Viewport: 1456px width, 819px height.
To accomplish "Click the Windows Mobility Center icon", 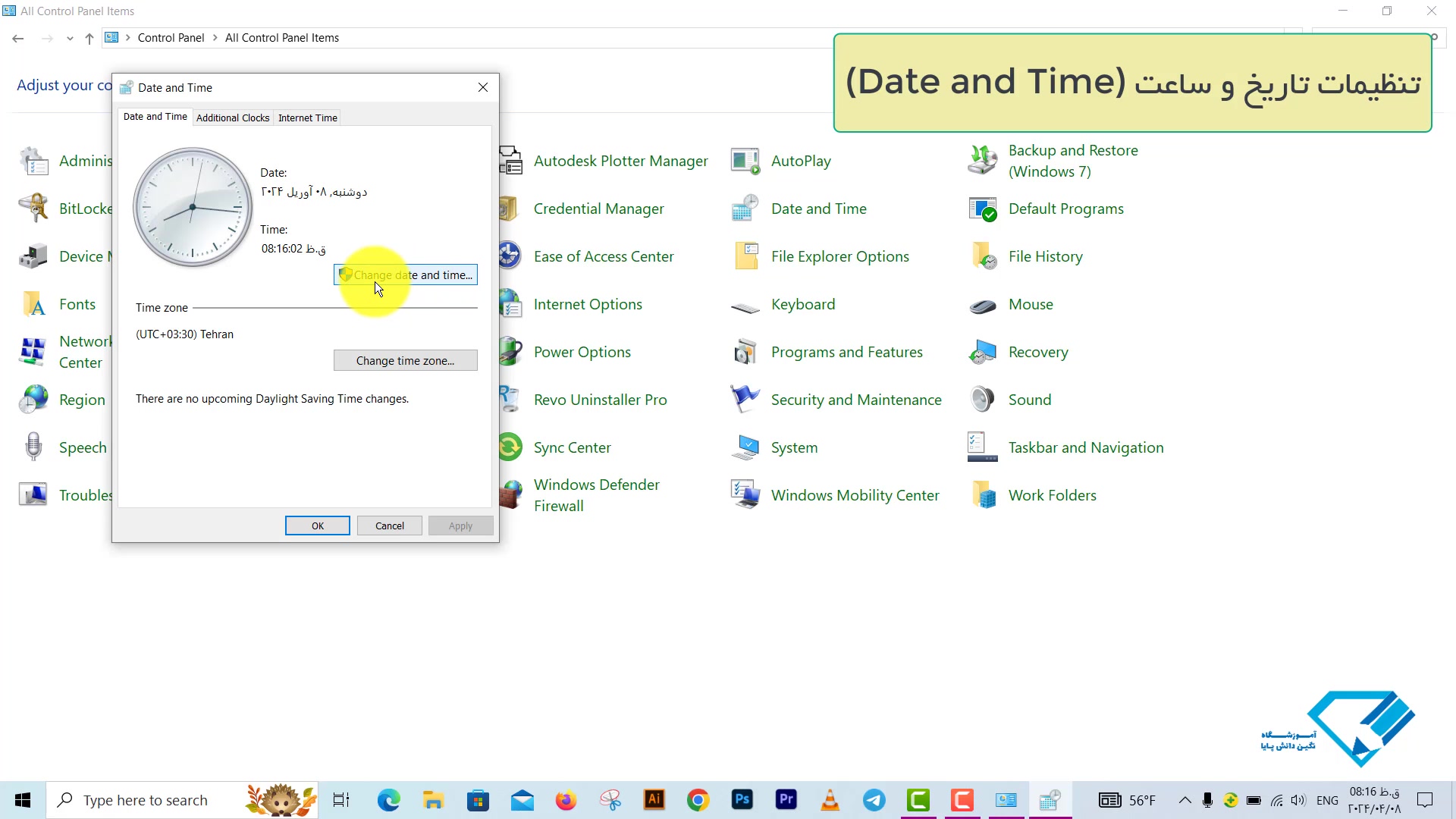I will [x=745, y=495].
